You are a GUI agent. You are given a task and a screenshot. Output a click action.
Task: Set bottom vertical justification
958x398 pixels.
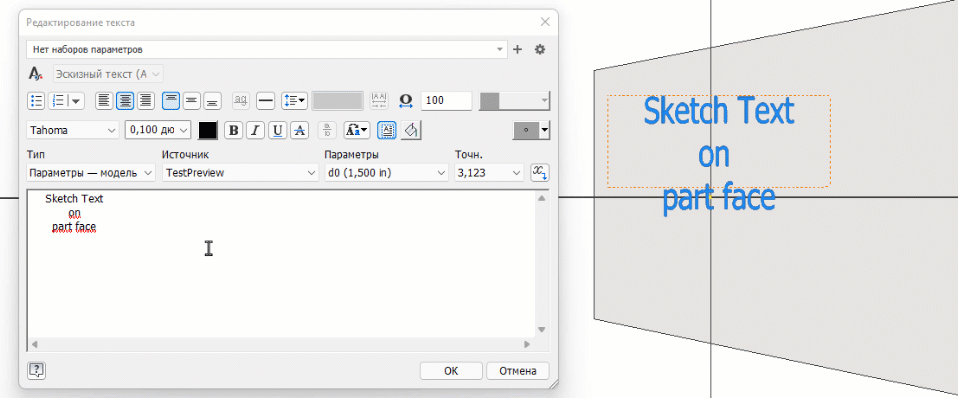pos(211,101)
